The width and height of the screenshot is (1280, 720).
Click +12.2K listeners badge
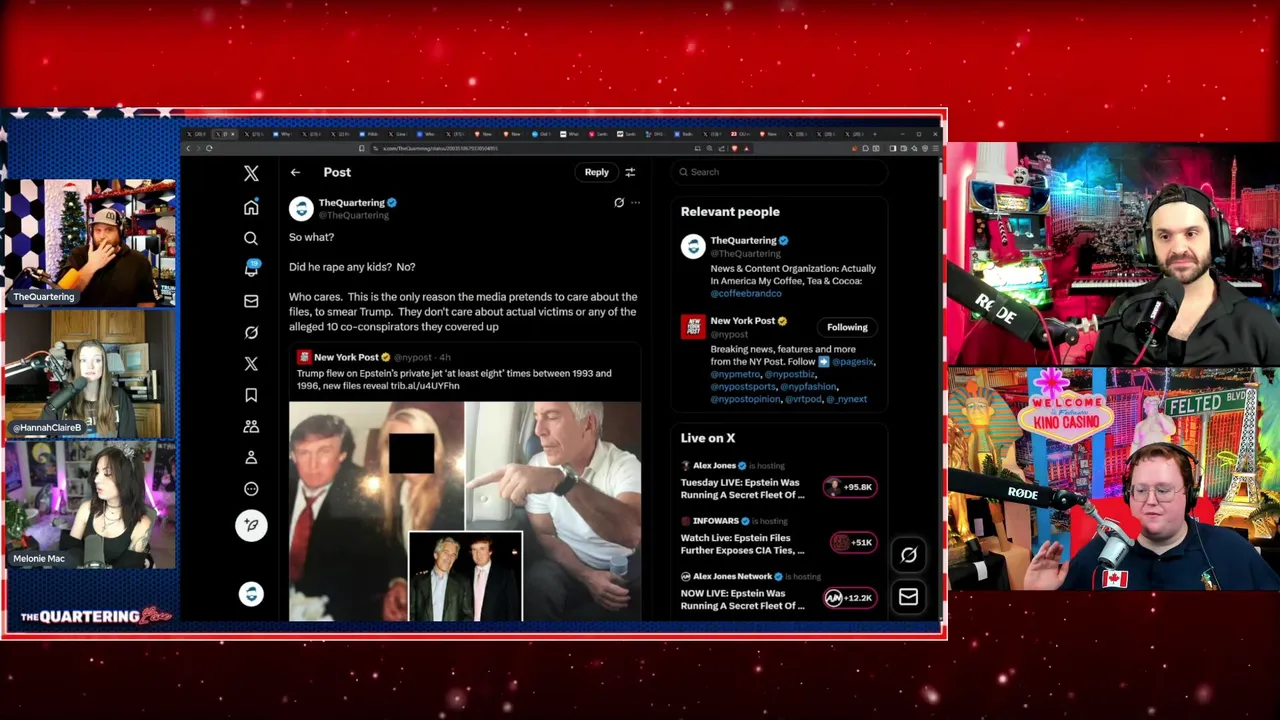[x=850, y=598]
